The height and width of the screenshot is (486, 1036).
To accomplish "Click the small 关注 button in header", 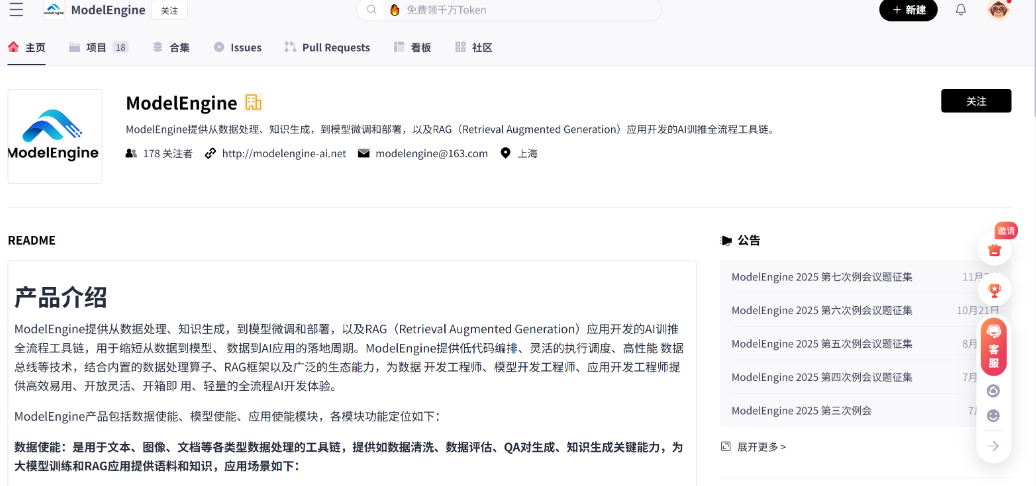I will pyautogui.click(x=170, y=10).
